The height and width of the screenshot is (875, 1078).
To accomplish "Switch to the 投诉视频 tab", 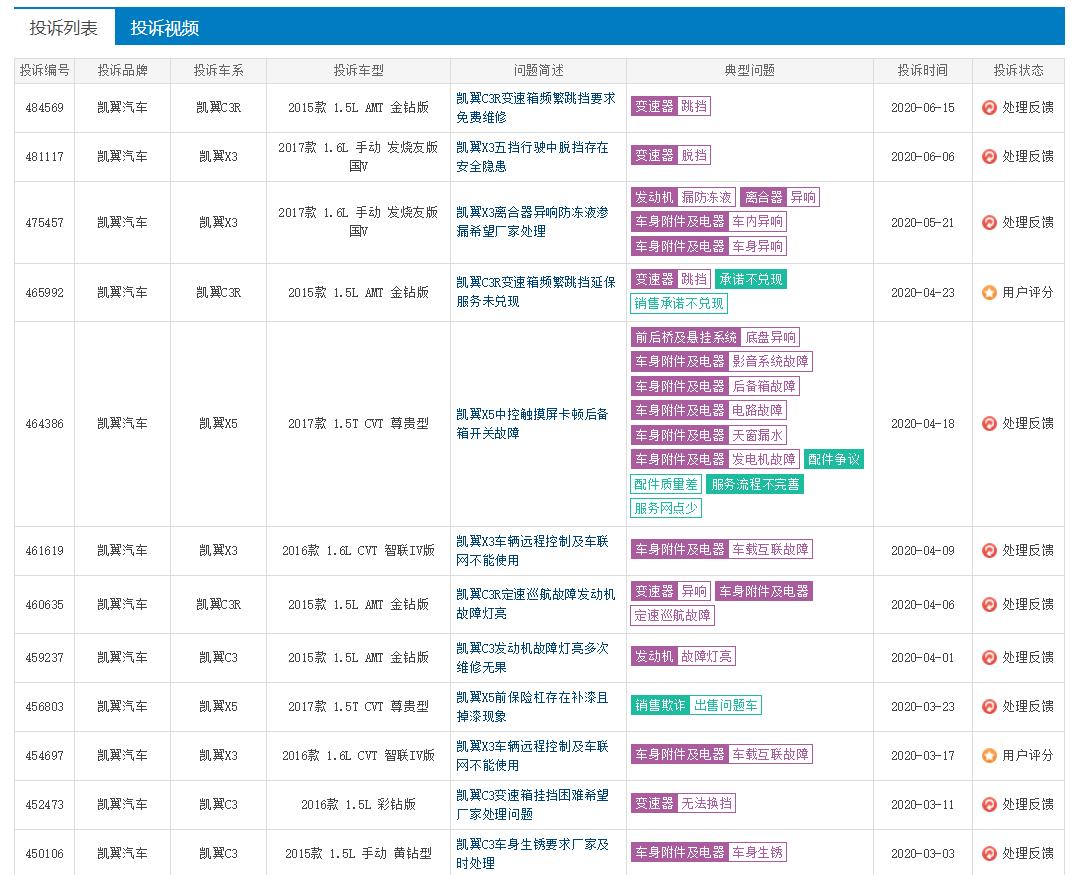I will (x=165, y=29).
